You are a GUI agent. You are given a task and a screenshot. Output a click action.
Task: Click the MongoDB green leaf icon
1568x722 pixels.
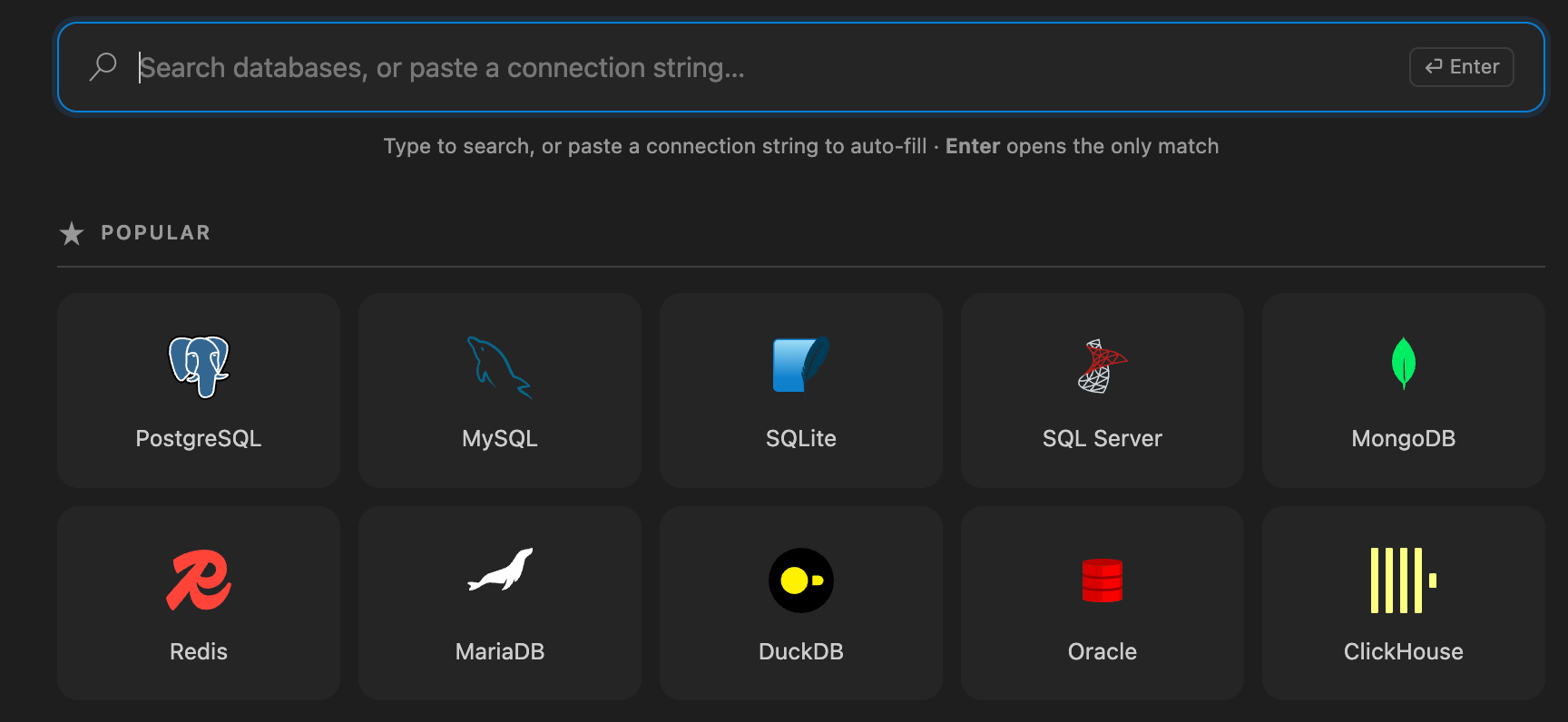(x=1404, y=363)
